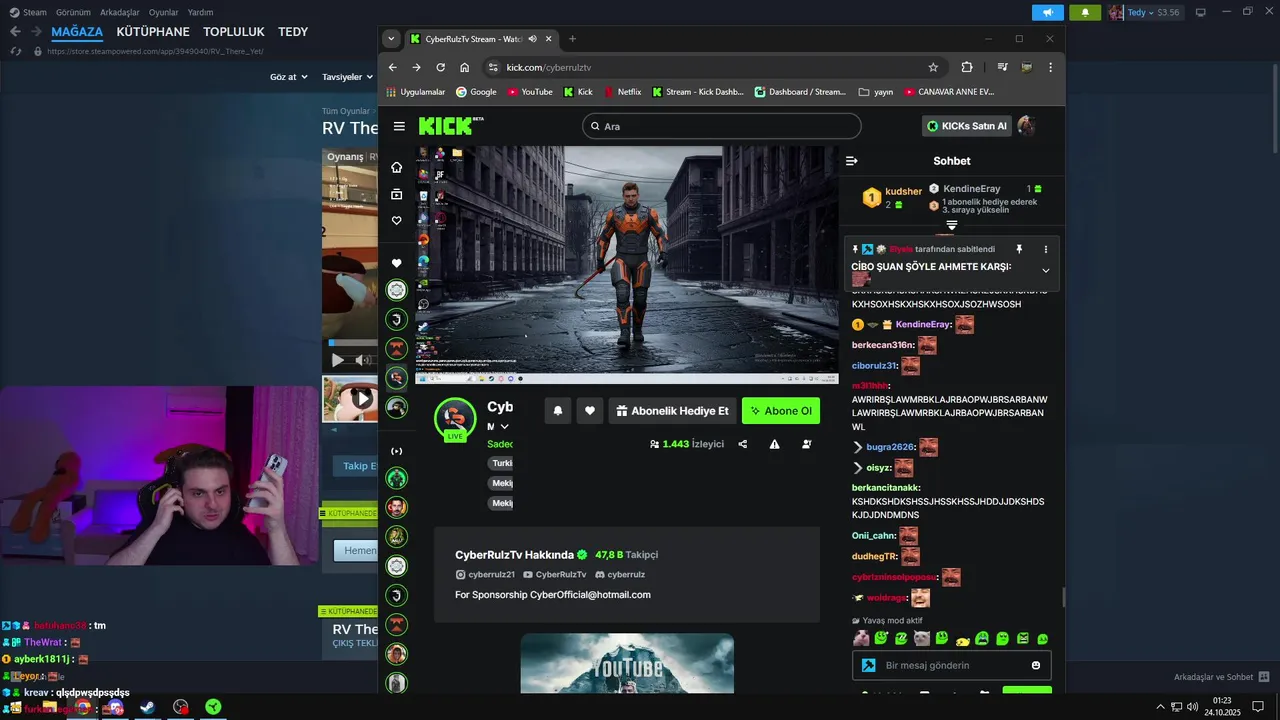Screen dimensions: 1280x720
Task: Click Abonelik Hediye Et button
Action: tap(672, 411)
